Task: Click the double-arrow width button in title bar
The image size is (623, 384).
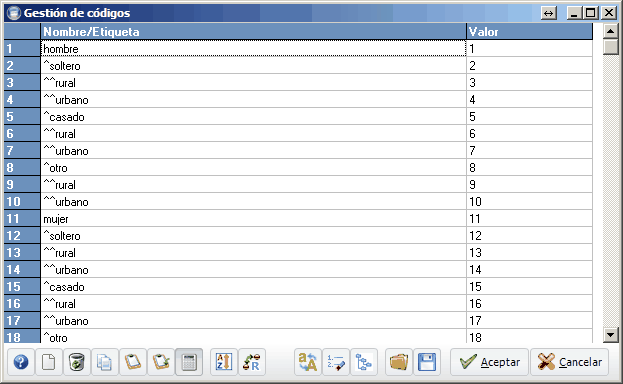Action: pos(549,13)
